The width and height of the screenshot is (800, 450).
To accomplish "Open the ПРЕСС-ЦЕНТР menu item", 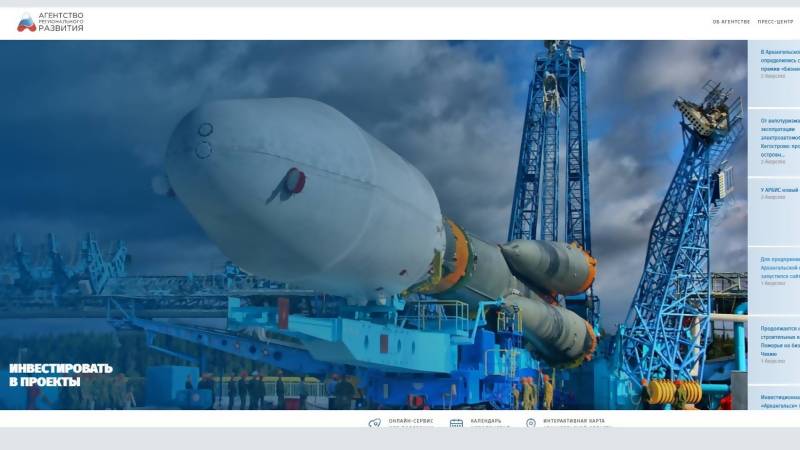I will tap(778, 21).
